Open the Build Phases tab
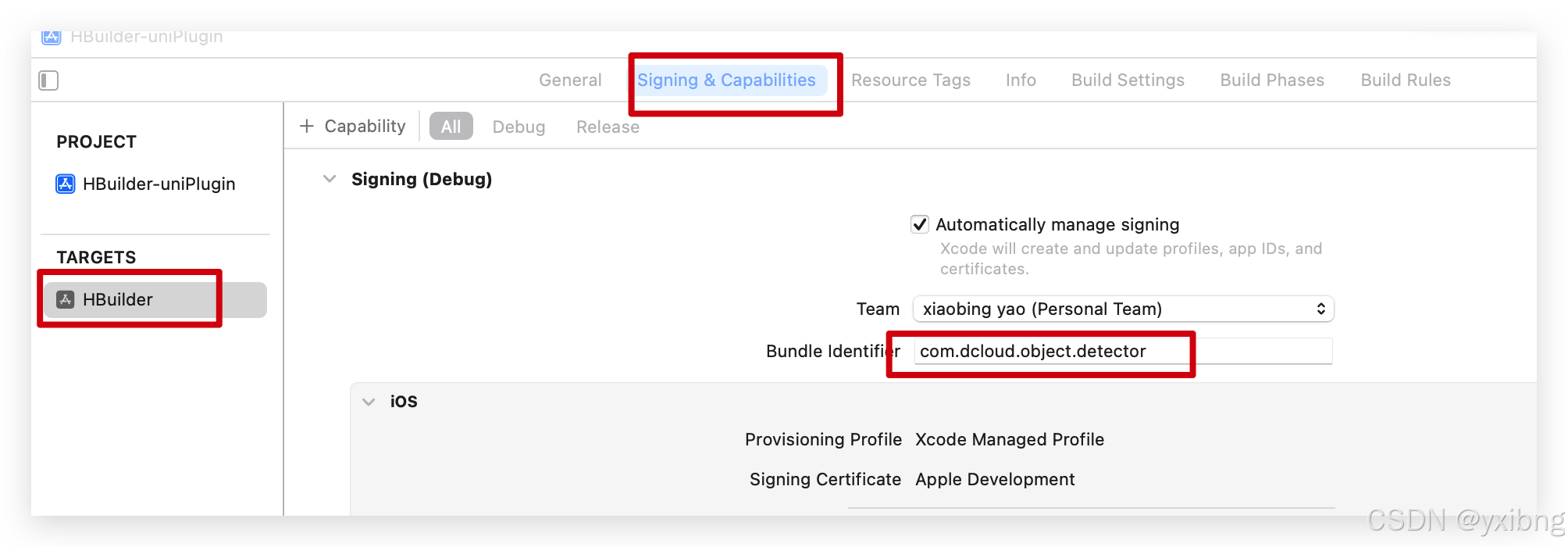 coord(1272,80)
